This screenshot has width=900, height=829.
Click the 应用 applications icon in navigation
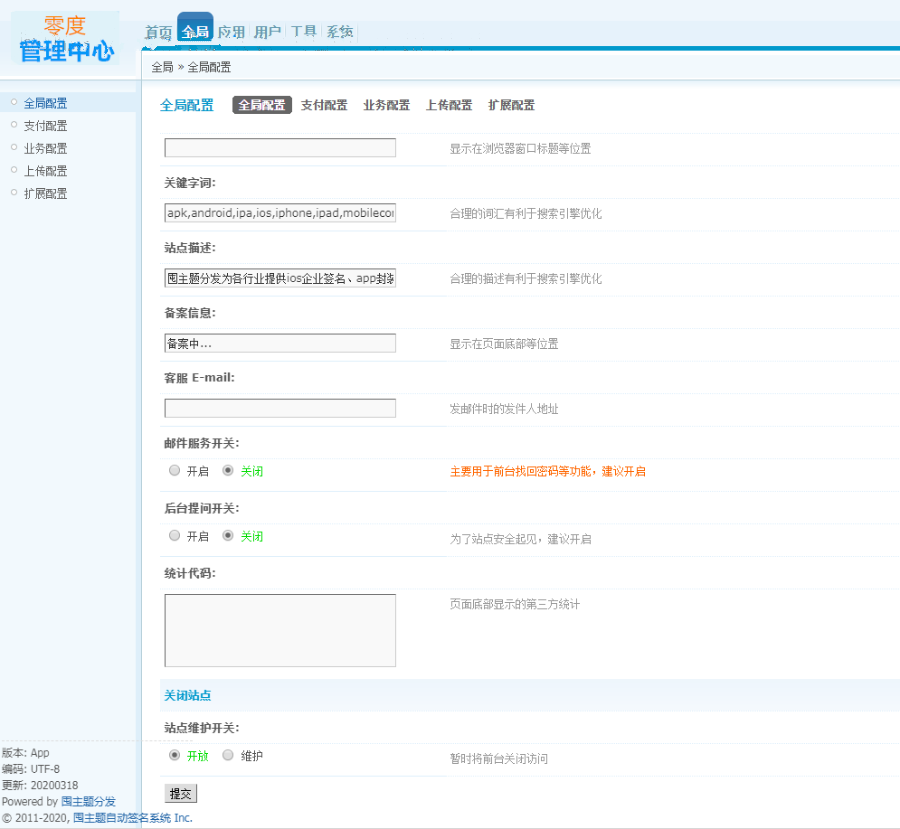(230, 30)
